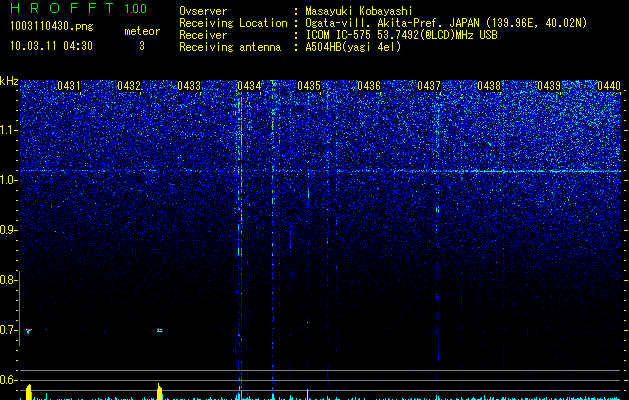
Task: Click the 0437 time marker
Action: (429, 86)
